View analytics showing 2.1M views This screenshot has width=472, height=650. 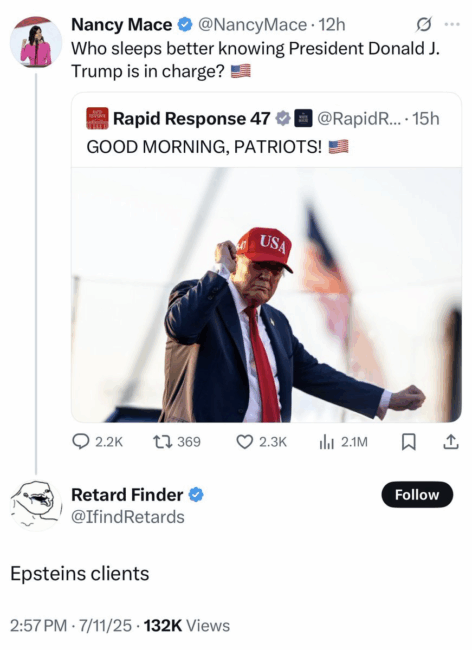coord(343,442)
